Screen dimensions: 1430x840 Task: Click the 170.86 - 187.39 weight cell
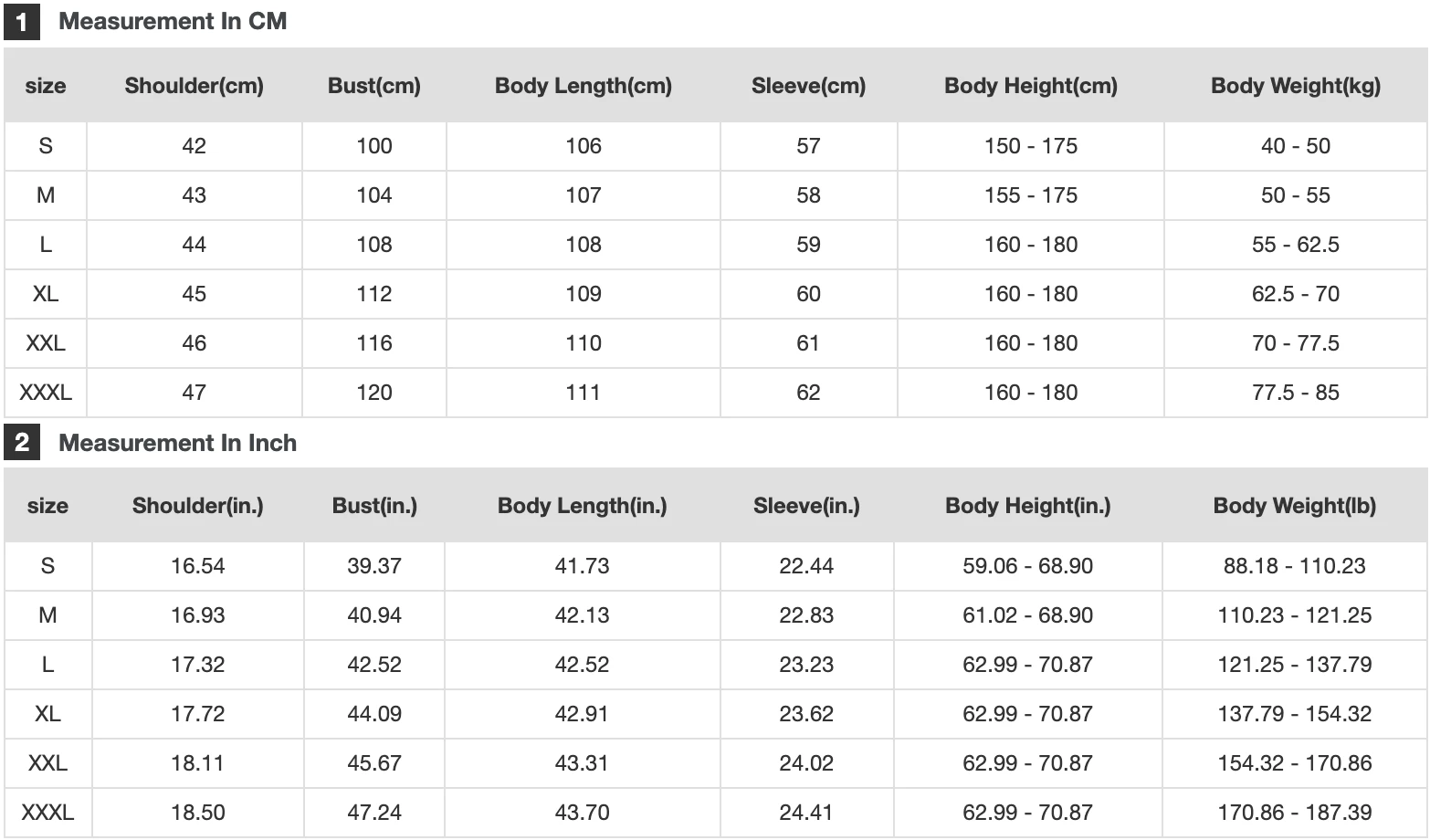tap(1295, 813)
